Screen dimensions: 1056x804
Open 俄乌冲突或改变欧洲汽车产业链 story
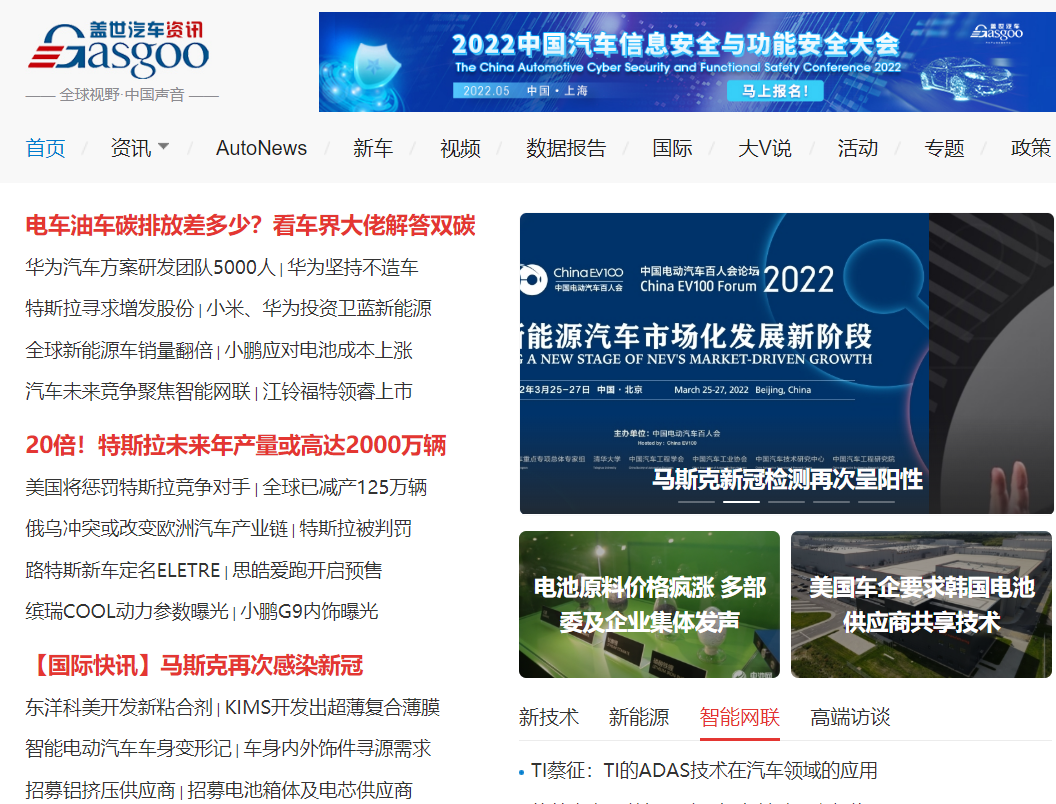157,529
